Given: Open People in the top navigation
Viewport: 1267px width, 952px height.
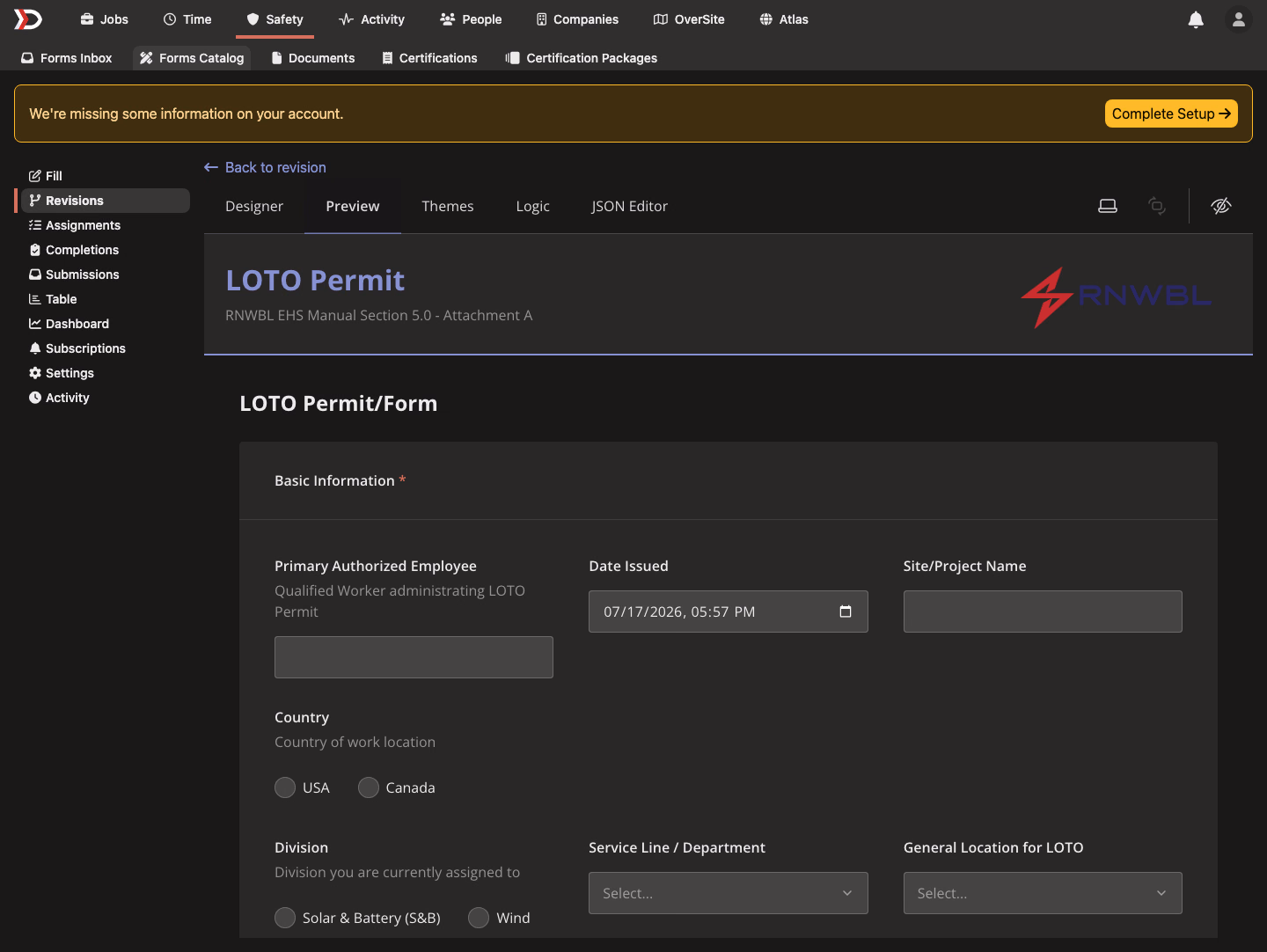Looking at the screenshot, I should click(x=471, y=19).
